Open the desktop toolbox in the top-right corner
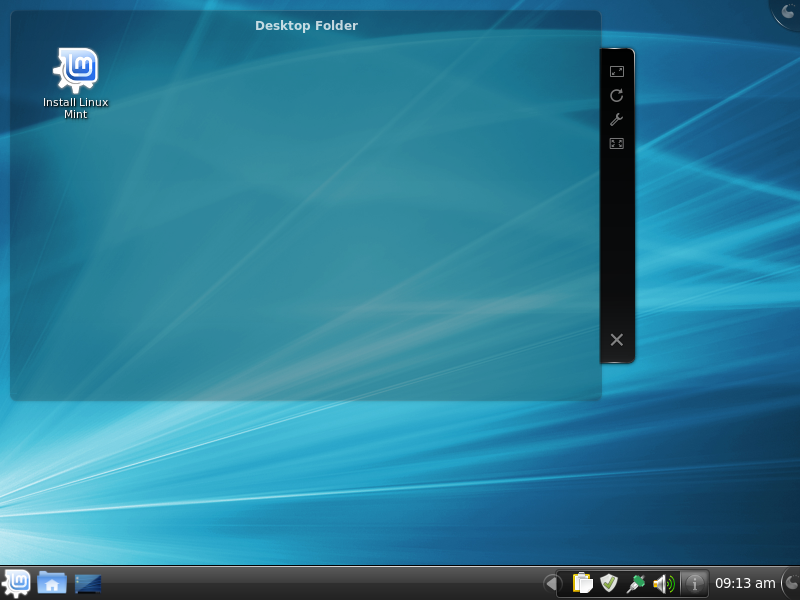The width and height of the screenshot is (800, 600). pos(787,11)
